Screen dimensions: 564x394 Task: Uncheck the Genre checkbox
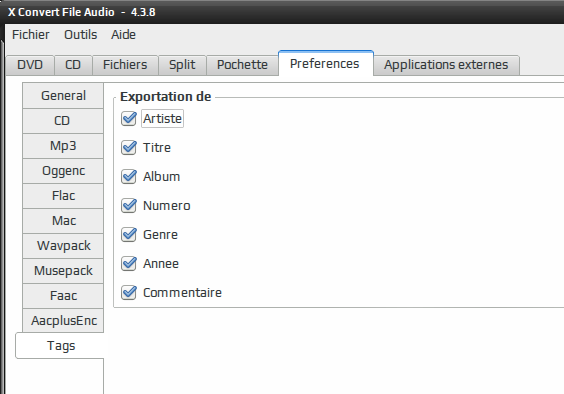pyautogui.click(x=128, y=235)
